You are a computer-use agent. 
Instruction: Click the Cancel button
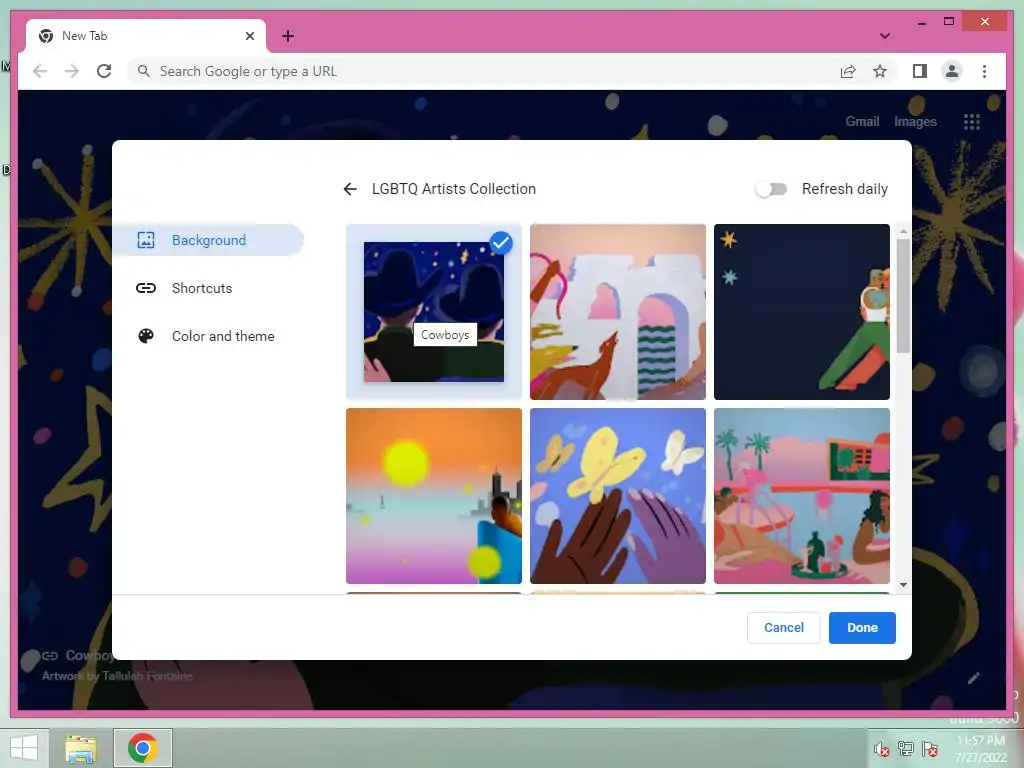[784, 628]
